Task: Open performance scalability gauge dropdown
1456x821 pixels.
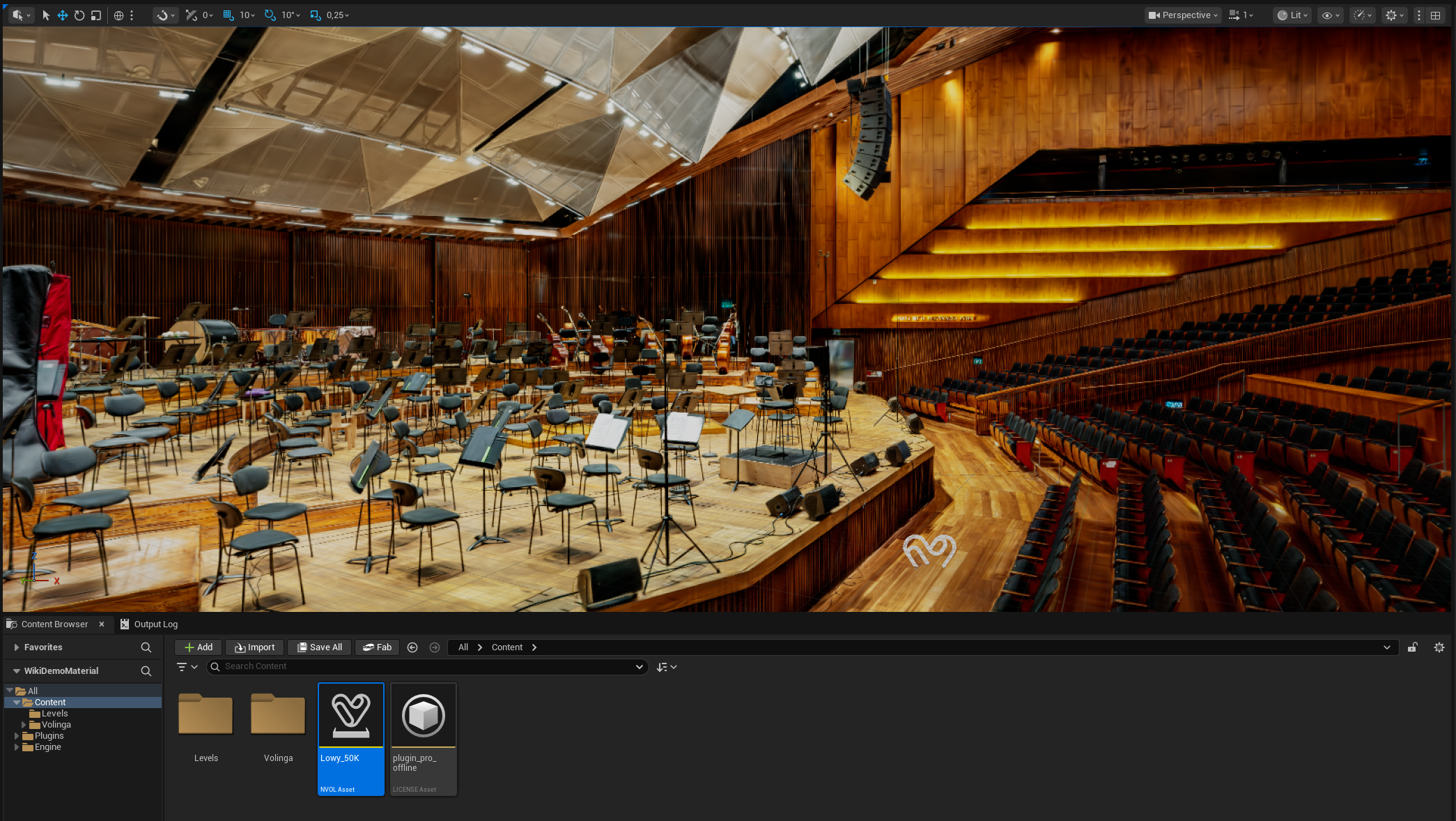Action: (x=1362, y=15)
